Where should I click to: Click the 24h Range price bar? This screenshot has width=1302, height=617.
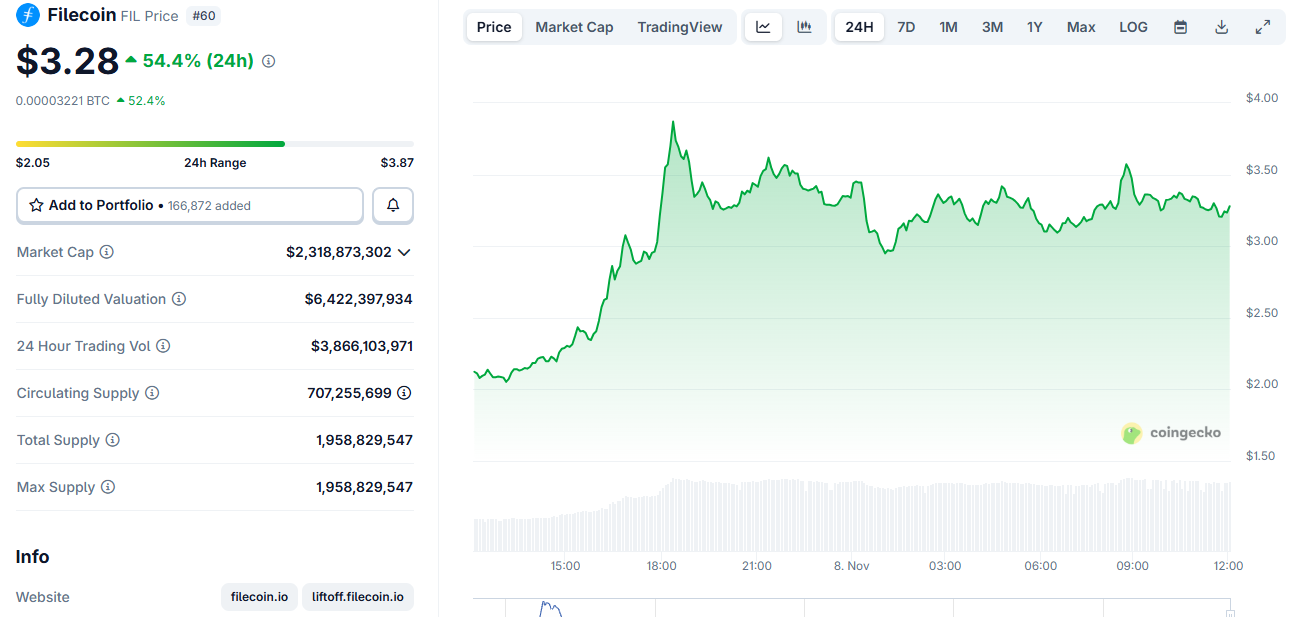pos(214,144)
